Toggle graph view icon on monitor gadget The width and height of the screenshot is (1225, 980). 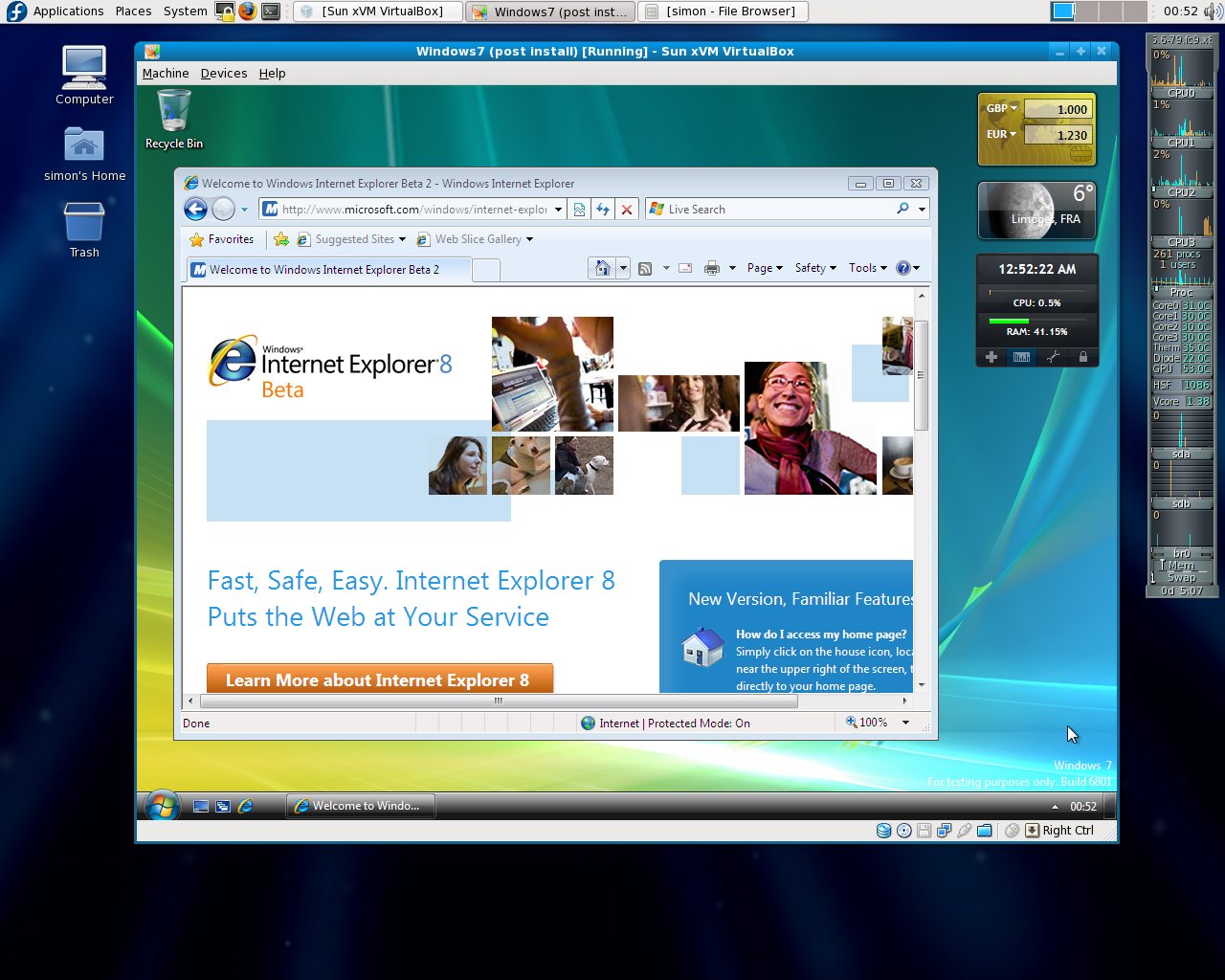(1022, 357)
